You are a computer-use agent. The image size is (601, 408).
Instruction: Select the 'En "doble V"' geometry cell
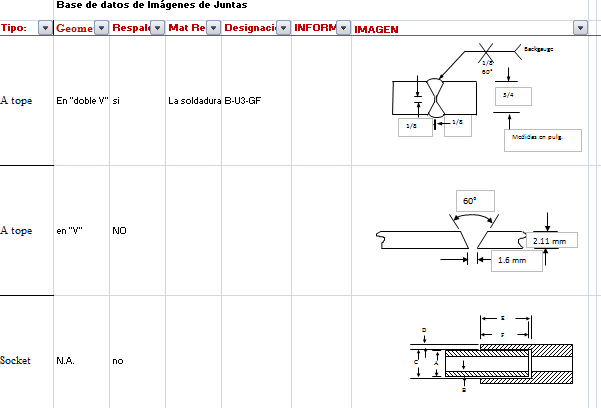click(x=81, y=101)
